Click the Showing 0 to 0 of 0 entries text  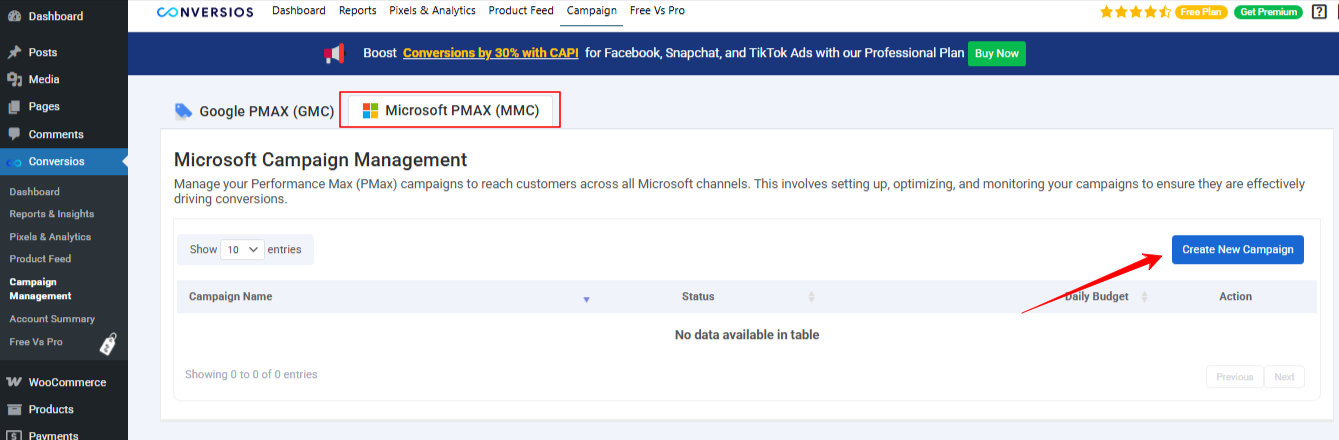point(251,375)
